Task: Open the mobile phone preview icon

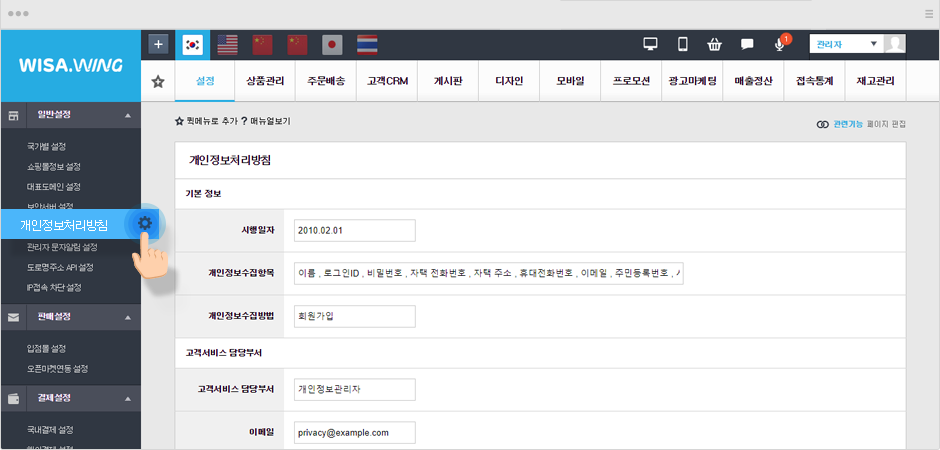Action: click(682, 44)
